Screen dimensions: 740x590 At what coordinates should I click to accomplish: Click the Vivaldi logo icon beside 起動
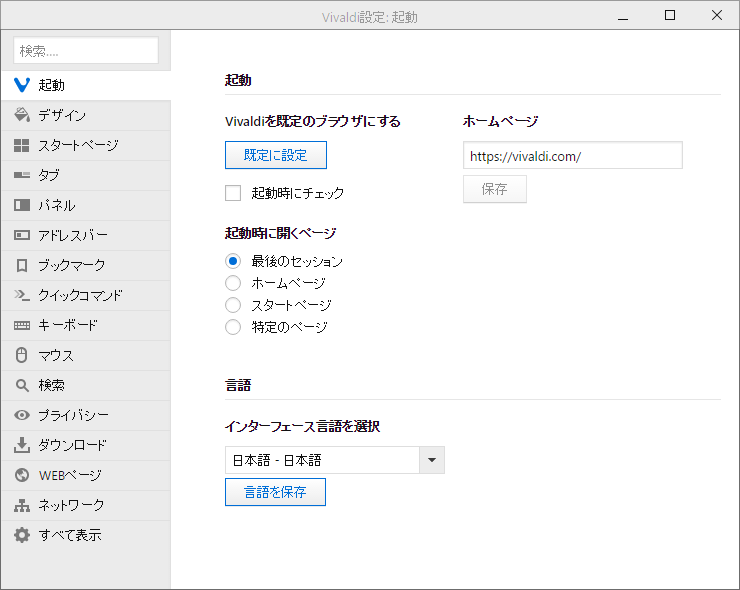22,85
